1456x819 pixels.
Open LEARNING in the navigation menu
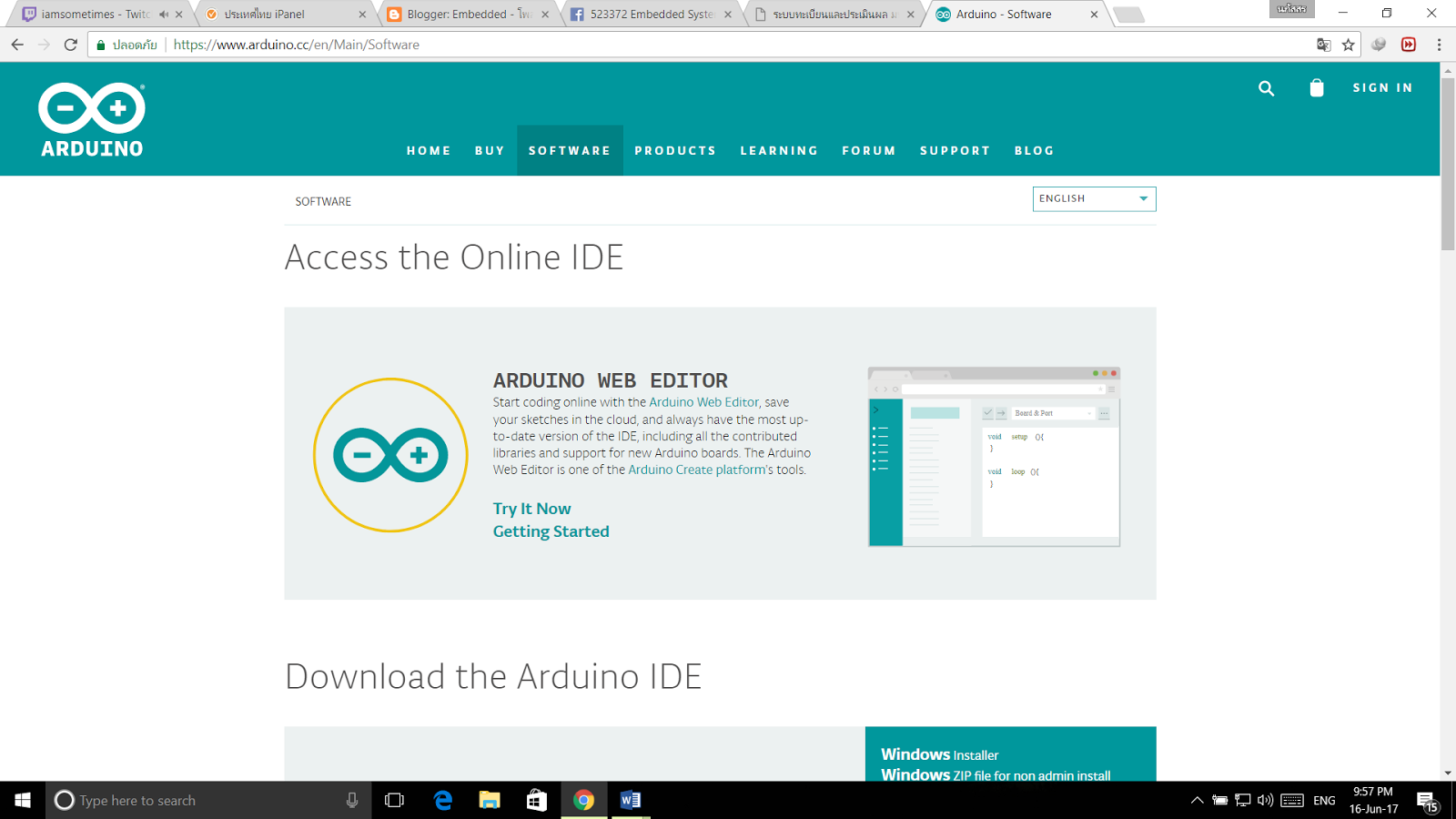click(779, 151)
